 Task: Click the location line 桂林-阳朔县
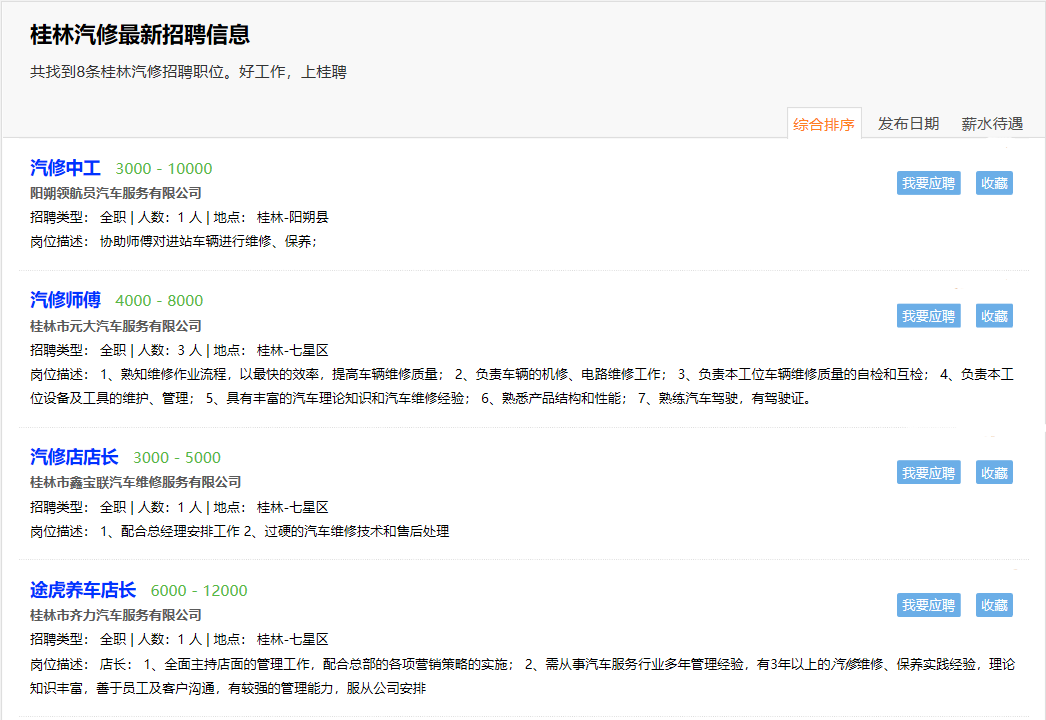292,217
